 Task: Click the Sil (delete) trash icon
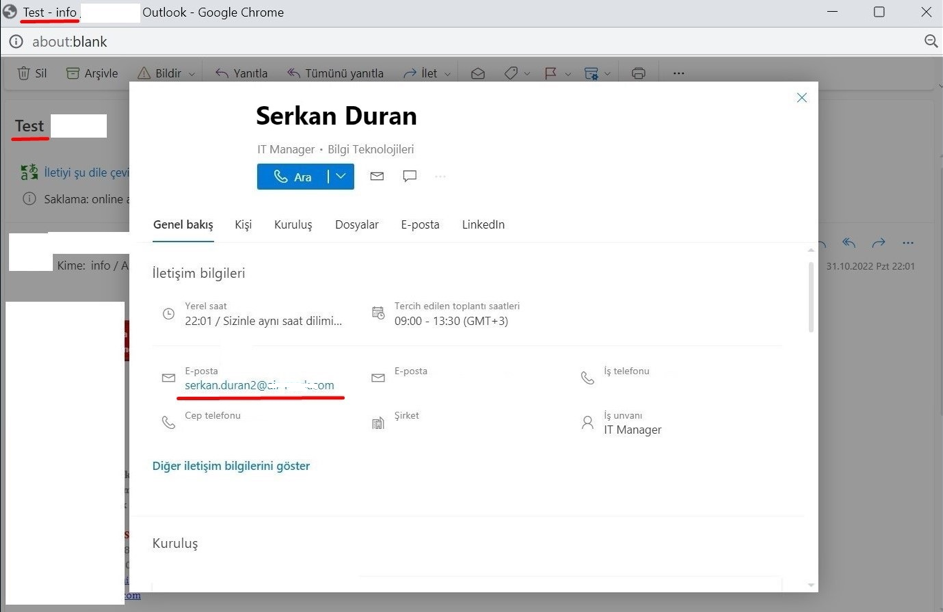(x=23, y=73)
